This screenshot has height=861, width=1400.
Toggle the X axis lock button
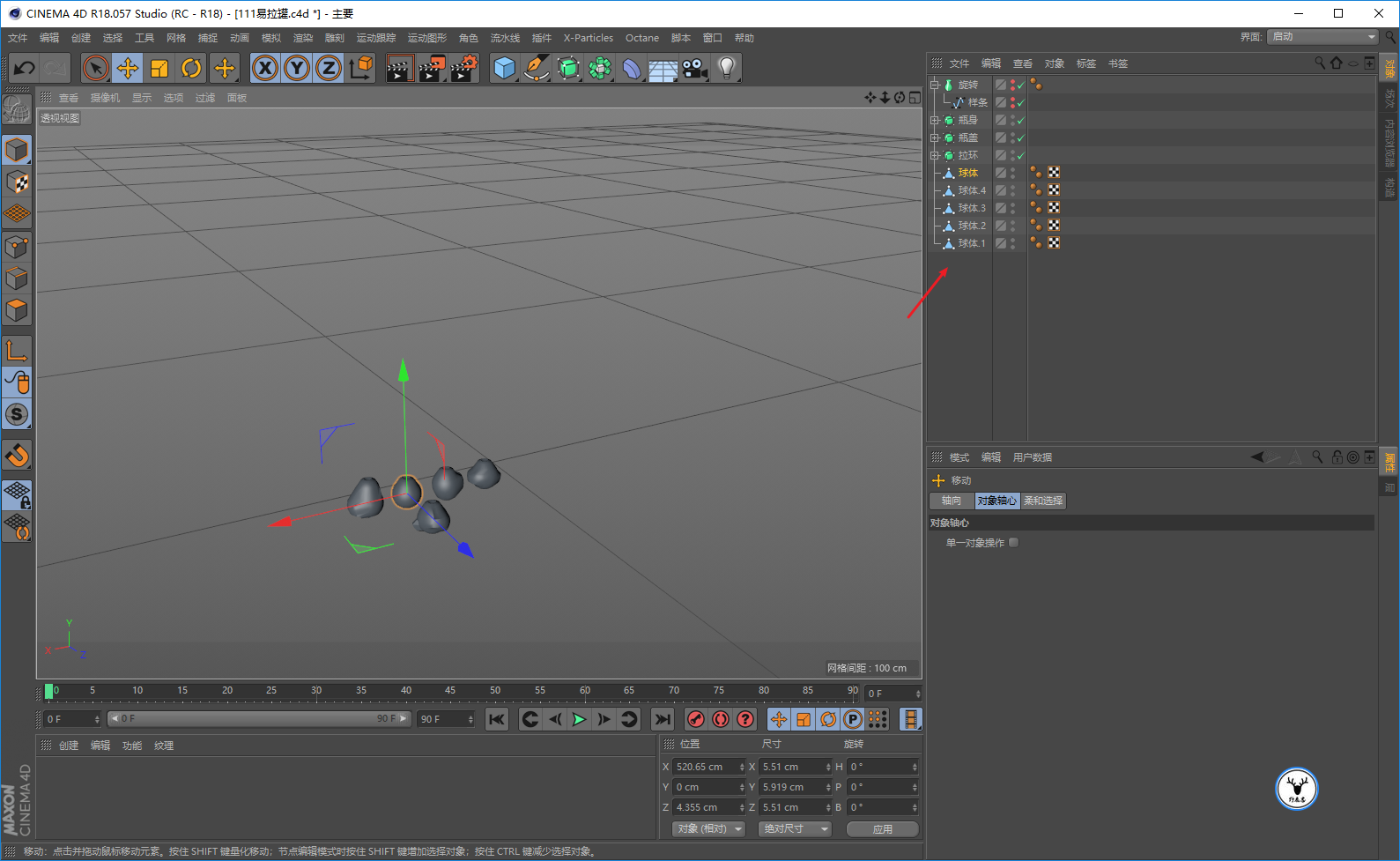point(264,68)
